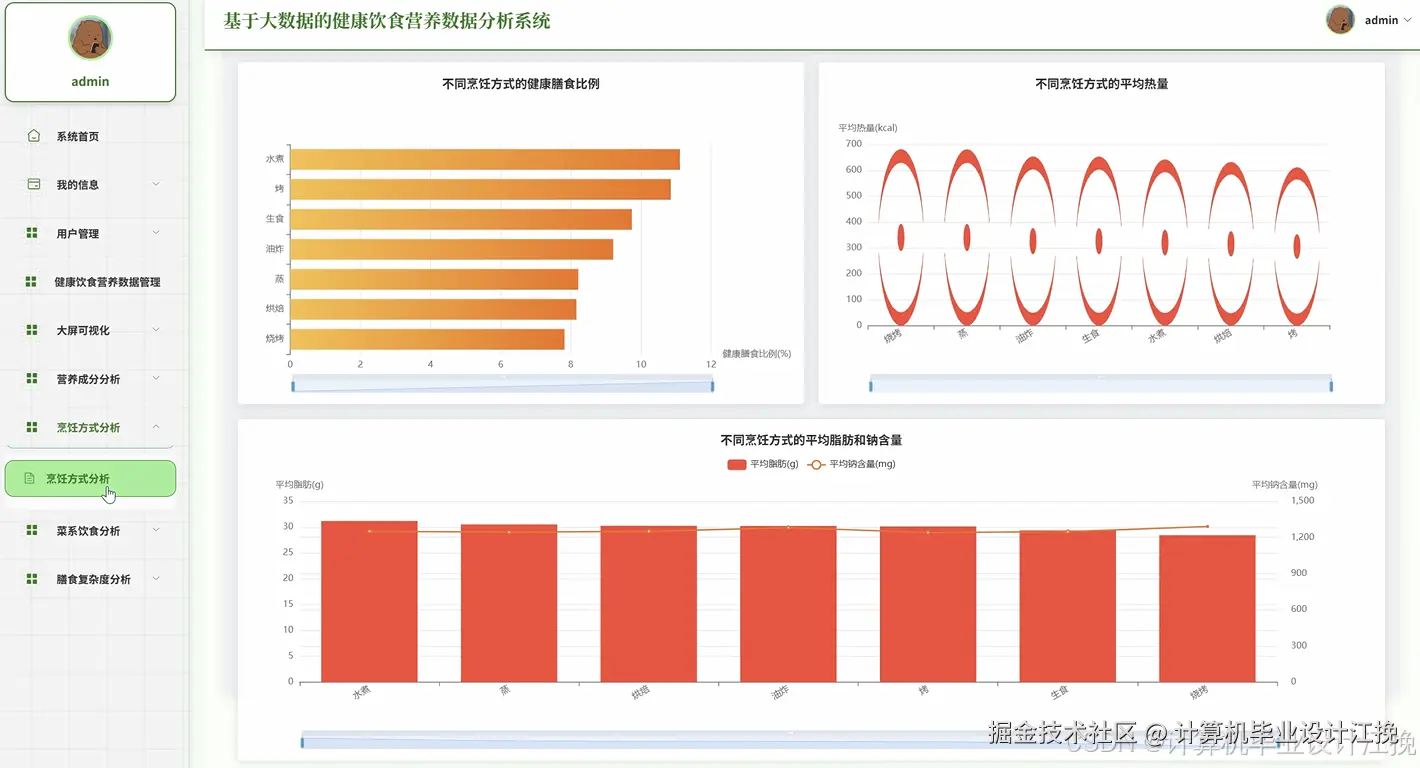Click the 油炸 bar in average fat chart
This screenshot has height=768, width=1420.
(788, 604)
